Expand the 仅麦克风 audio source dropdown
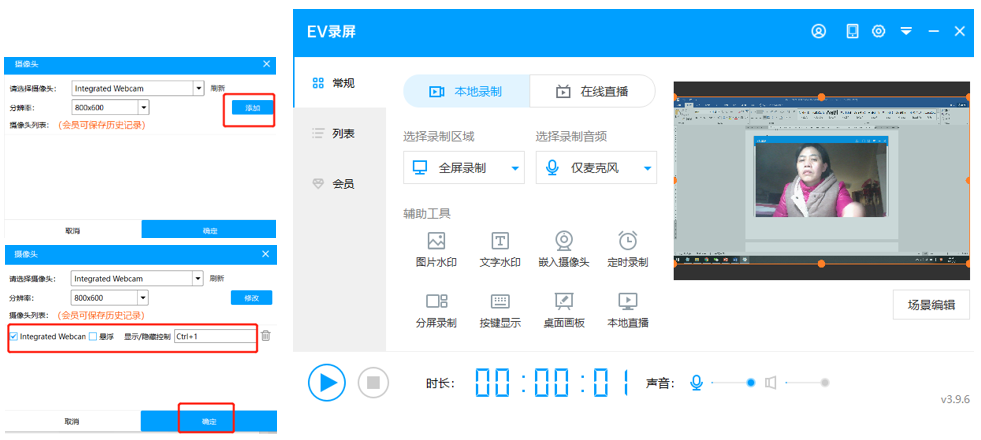The height and width of the screenshot is (440, 981). (x=648, y=168)
